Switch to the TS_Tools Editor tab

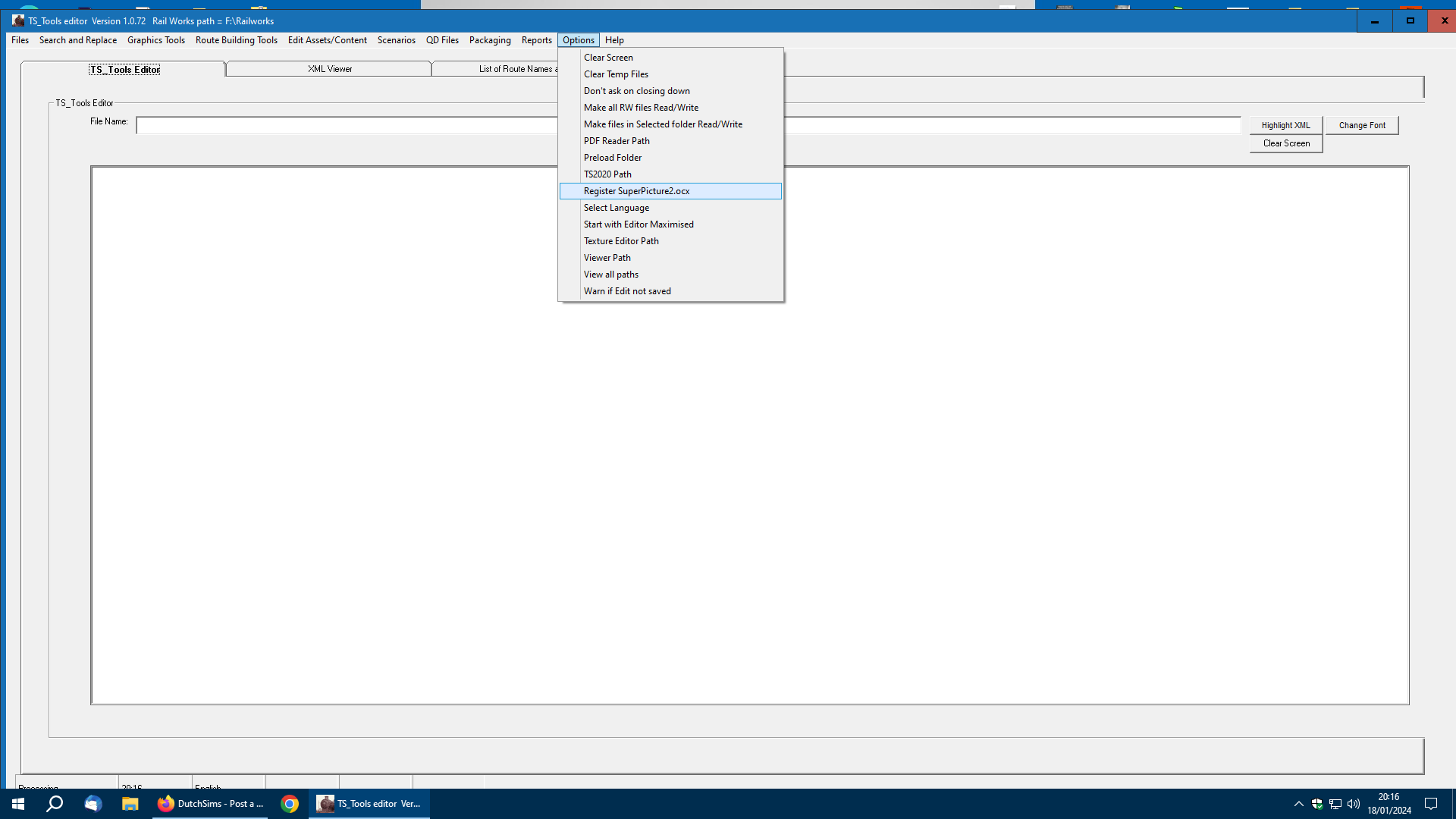coord(124,69)
